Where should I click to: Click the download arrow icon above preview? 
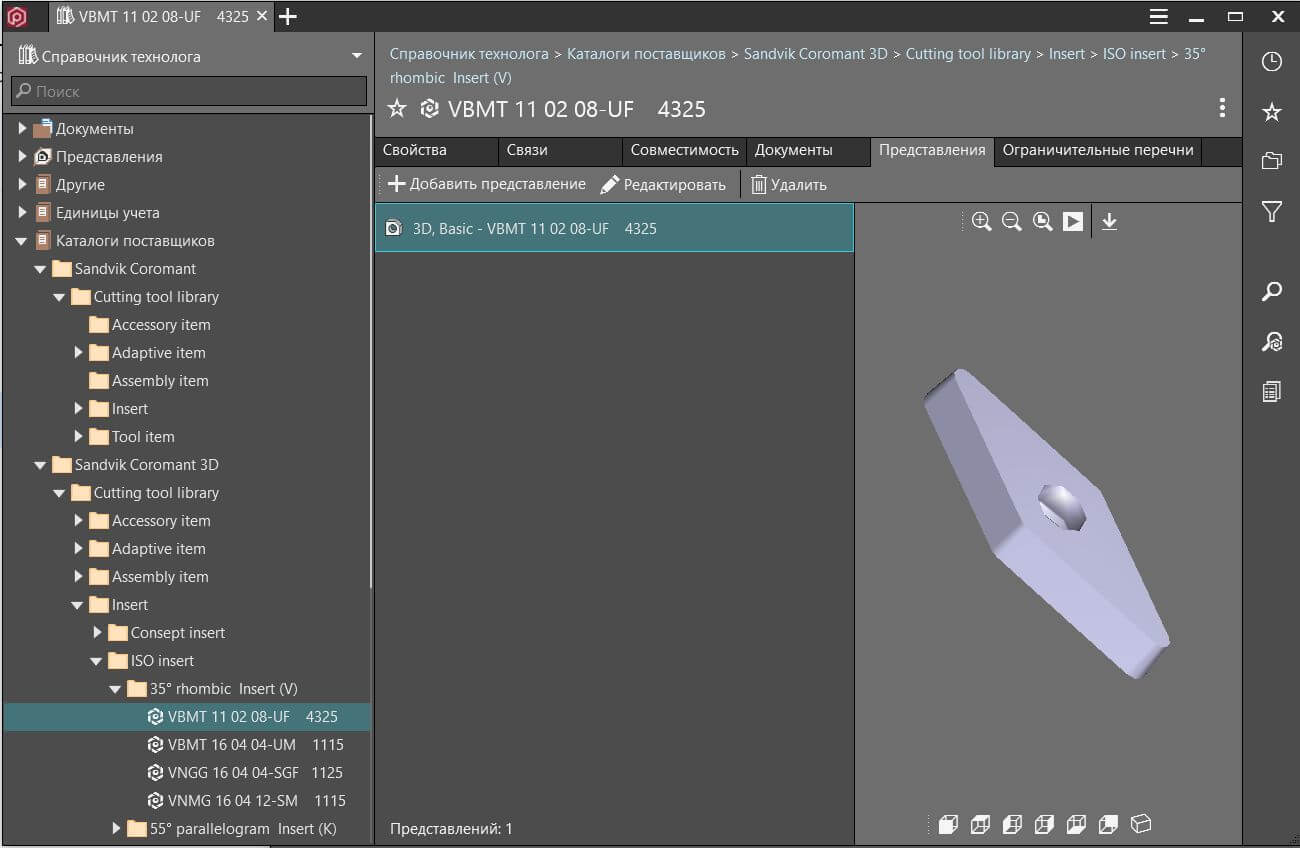click(x=1109, y=222)
